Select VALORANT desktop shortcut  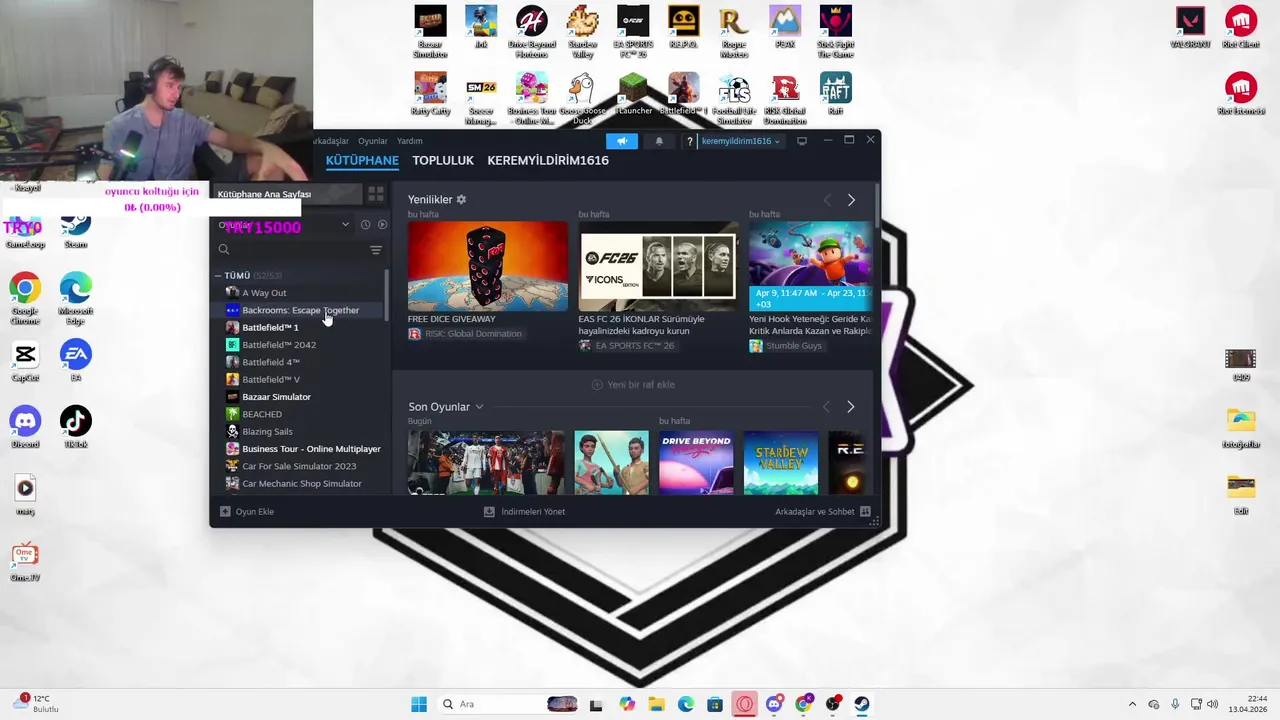pyautogui.click(x=1190, y=28)
